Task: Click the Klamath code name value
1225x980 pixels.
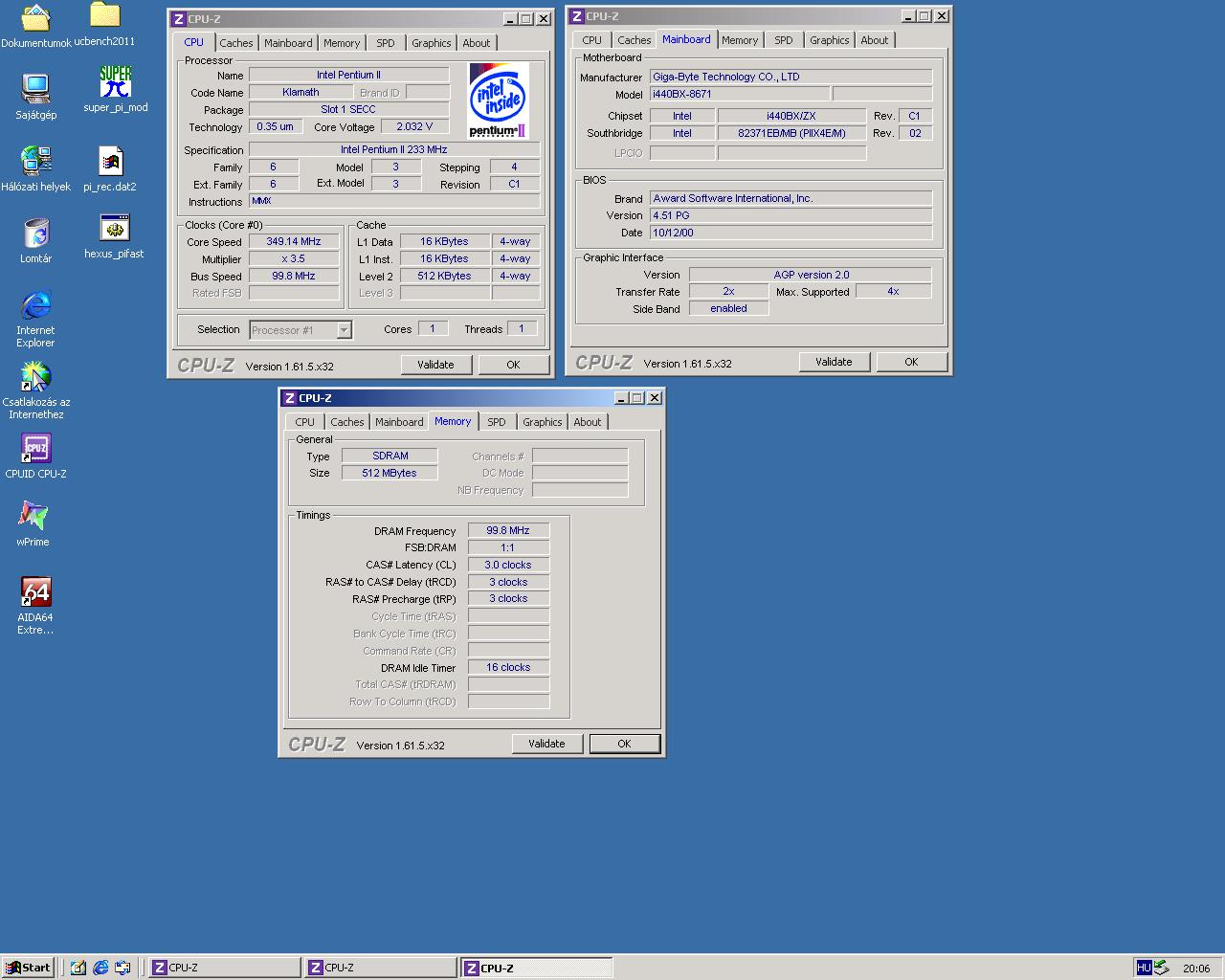Action: click(301, 93)
